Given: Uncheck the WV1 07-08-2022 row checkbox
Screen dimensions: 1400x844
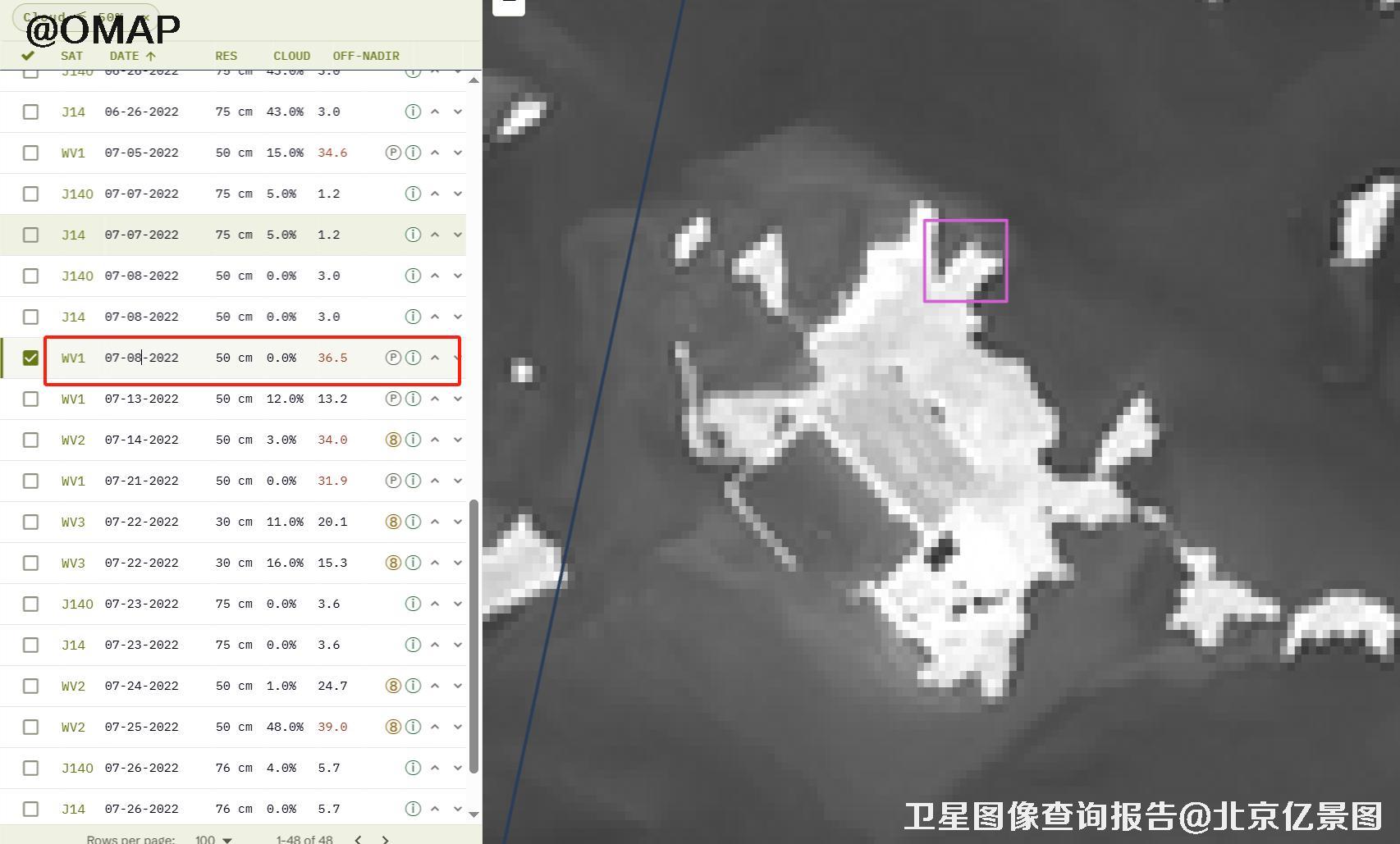Looking at the screenshot, I should tap(30, 358).
